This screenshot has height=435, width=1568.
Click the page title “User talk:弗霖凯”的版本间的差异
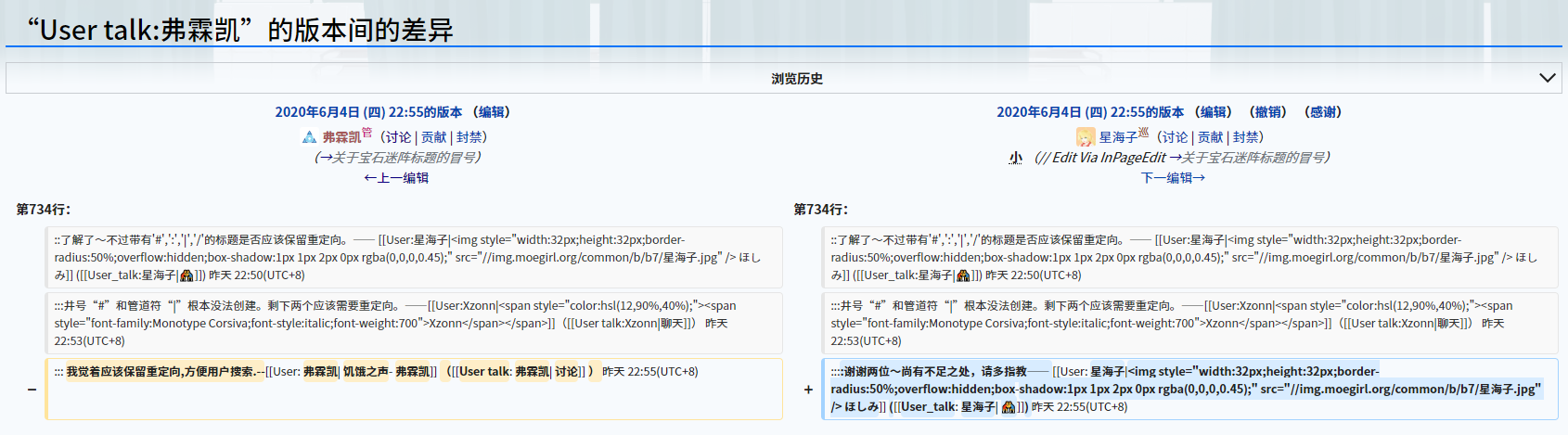(239, 30)
